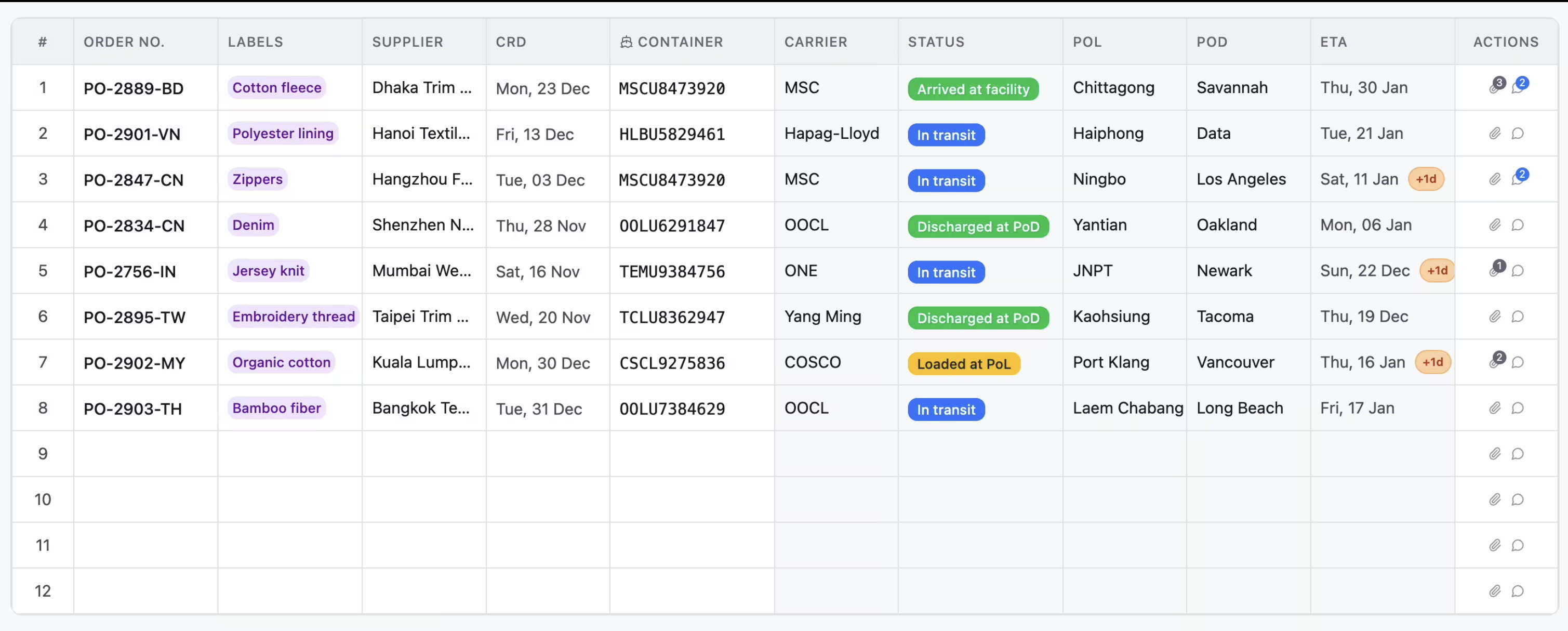Click the +1d delay badge for Sat, 11 Jan
The width and height of the screenshot is (1568, 631).
click(1426, 179)
